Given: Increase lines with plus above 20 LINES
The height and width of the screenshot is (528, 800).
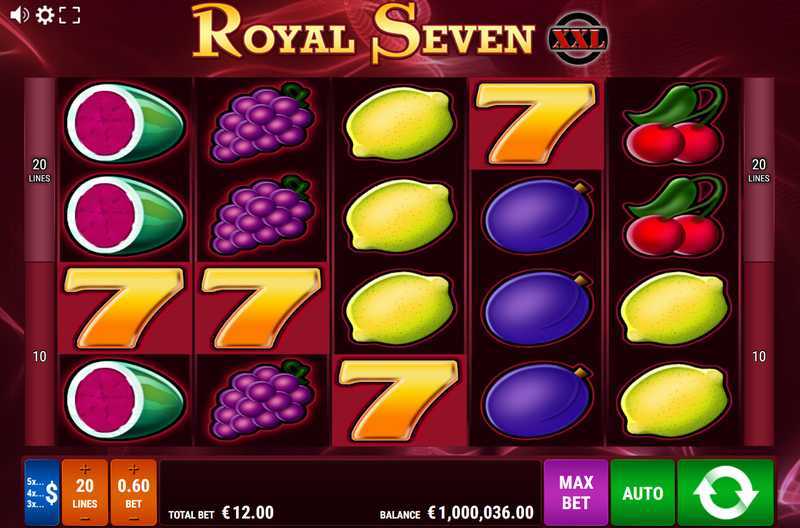Looking at the screenshot, I should coord(85,469).
